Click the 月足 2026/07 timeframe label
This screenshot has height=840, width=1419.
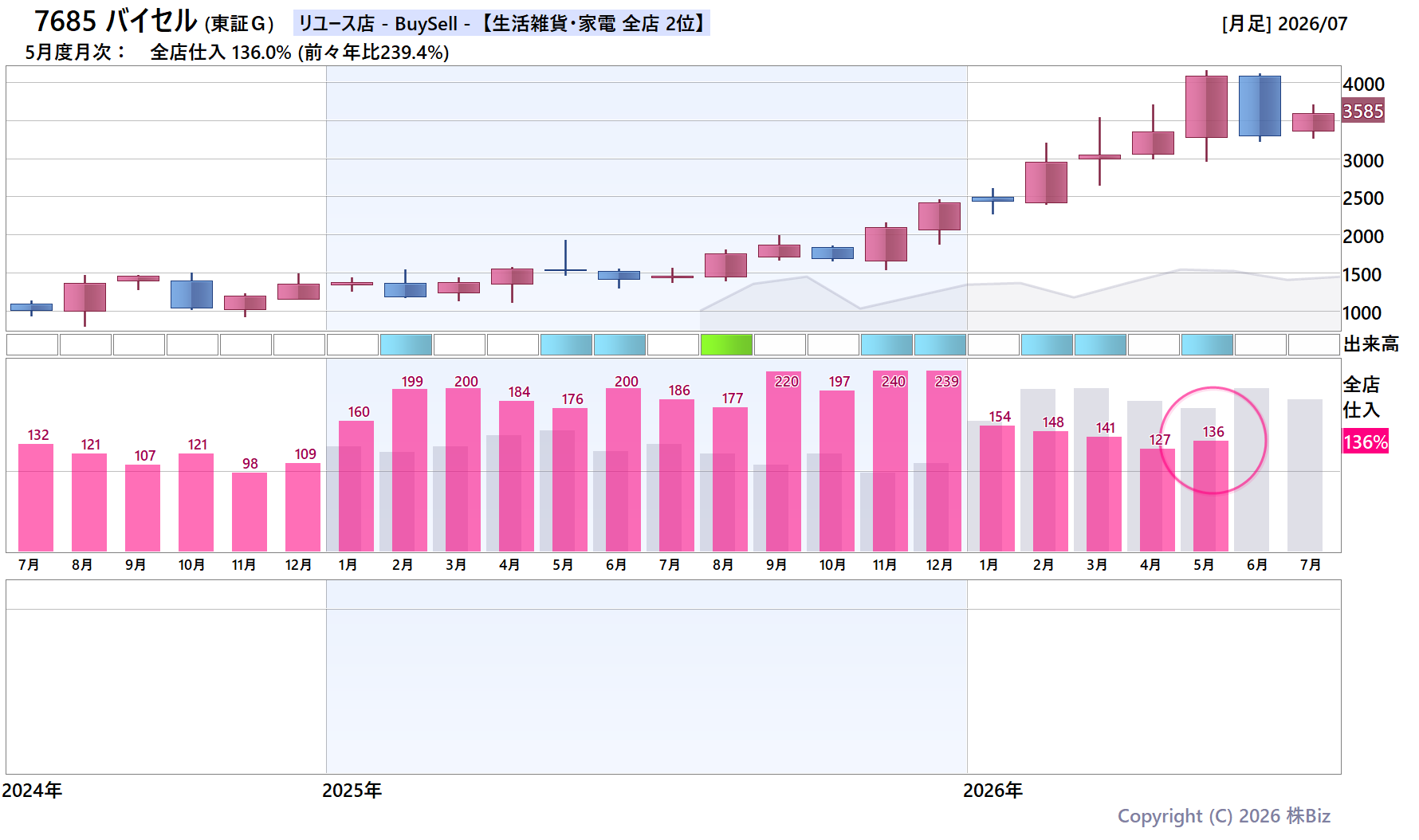(1284, 24)
